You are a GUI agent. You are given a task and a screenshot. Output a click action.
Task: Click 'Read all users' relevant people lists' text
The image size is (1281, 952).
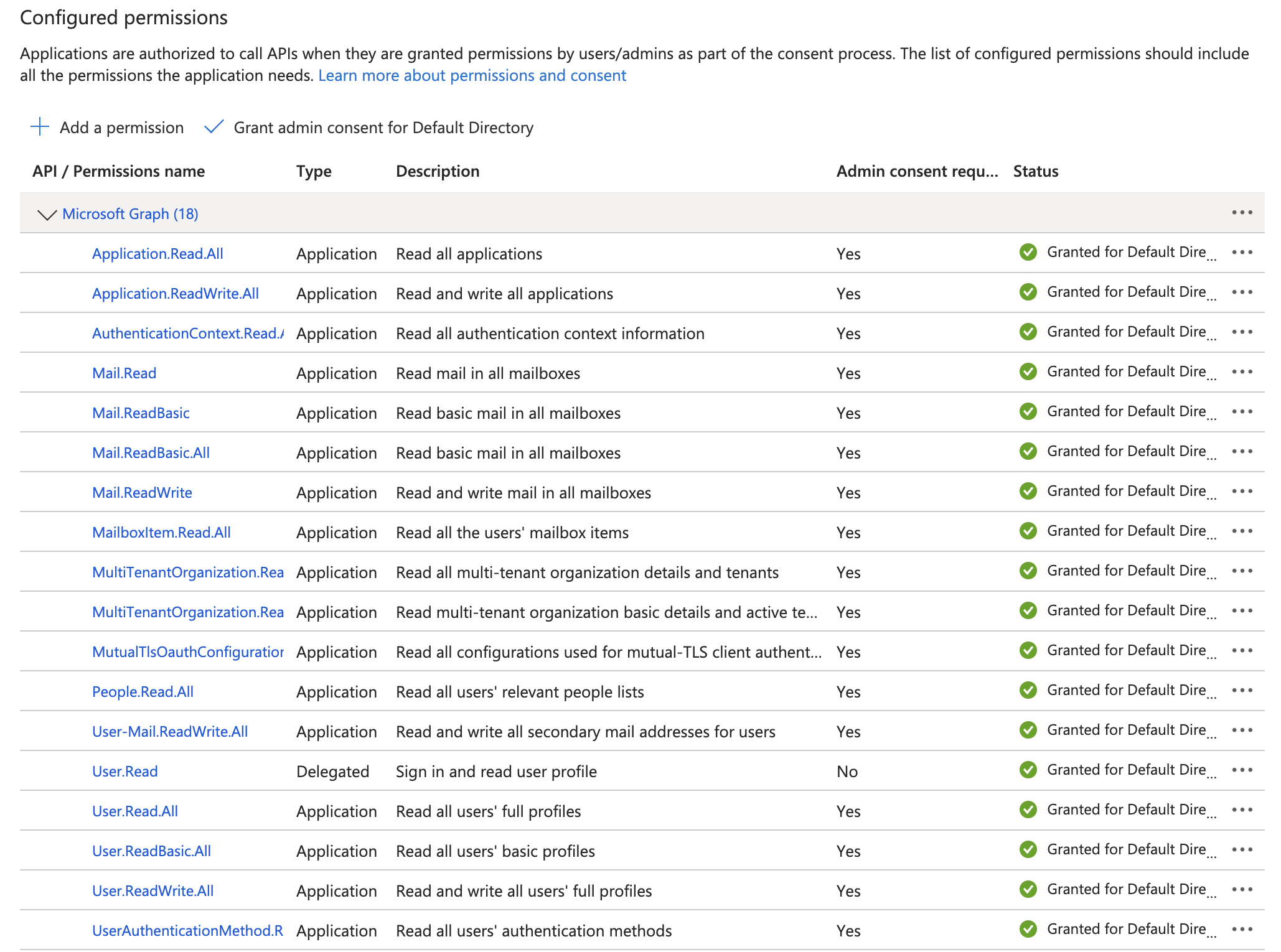pos(520,692)
